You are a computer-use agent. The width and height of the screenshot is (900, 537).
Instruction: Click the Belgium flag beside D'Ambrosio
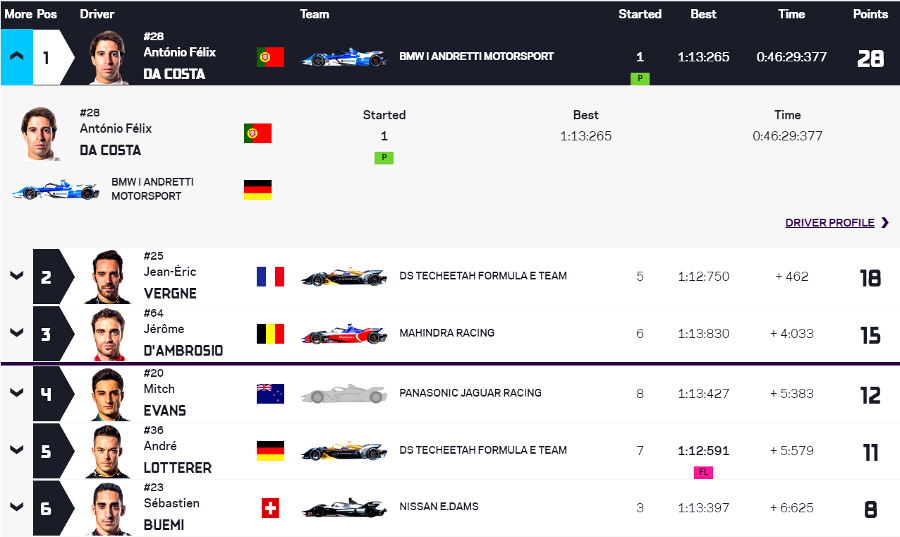click(270, 334)
